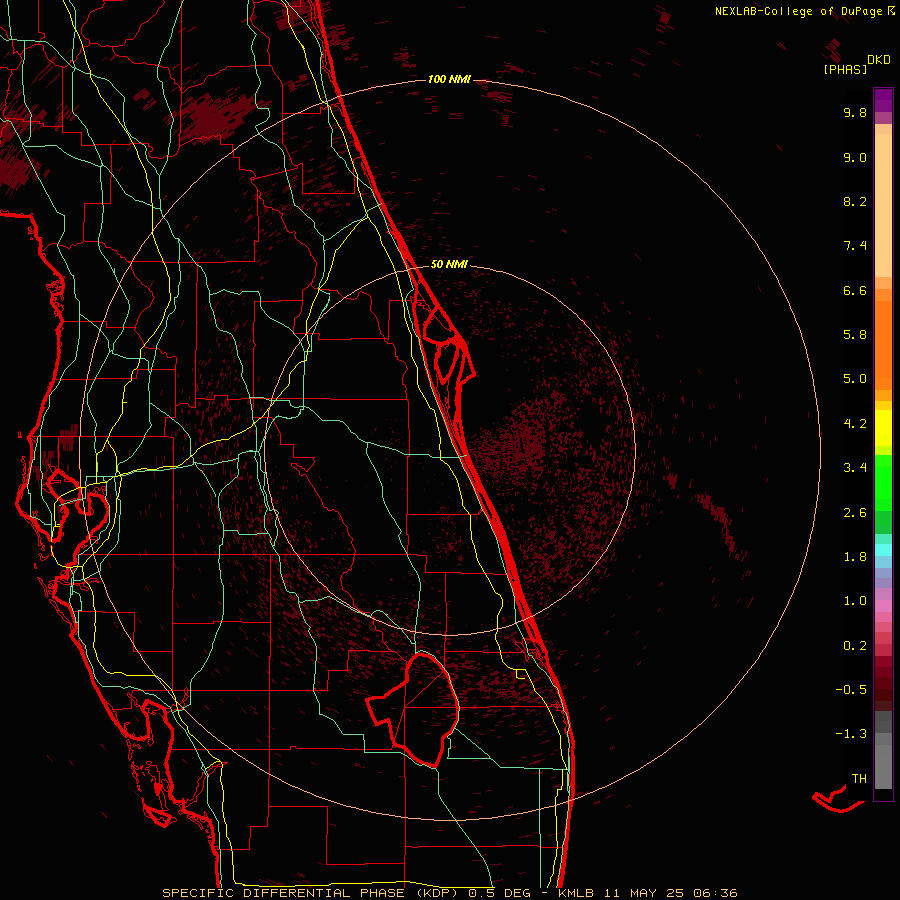Click the 5.0 scale value
This screenshot has width=900, height=900.
(855, 379)
